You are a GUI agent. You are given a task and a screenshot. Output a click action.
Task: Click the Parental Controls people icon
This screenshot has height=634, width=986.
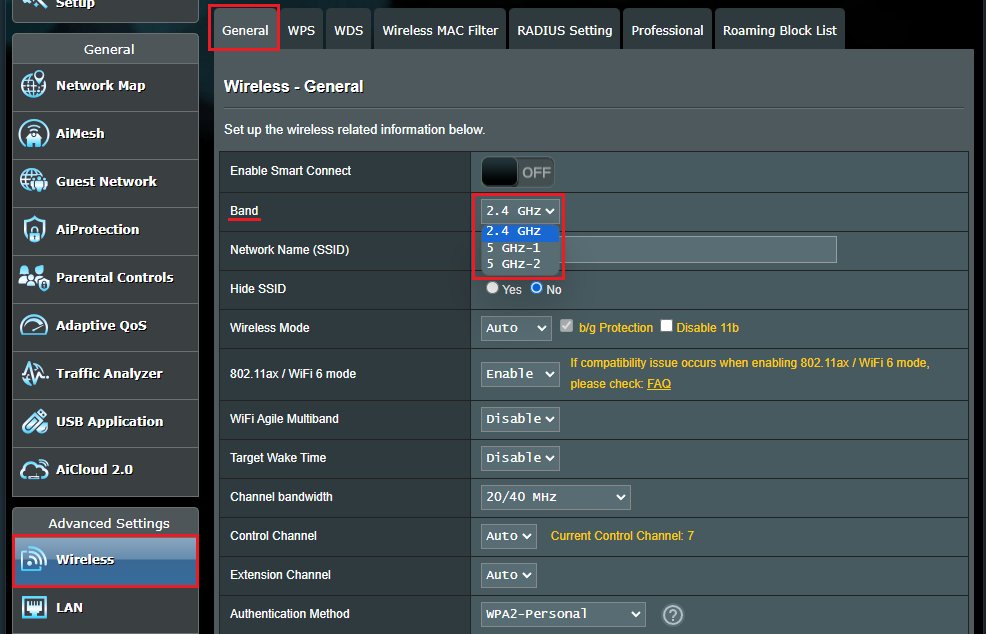(33, 277)
